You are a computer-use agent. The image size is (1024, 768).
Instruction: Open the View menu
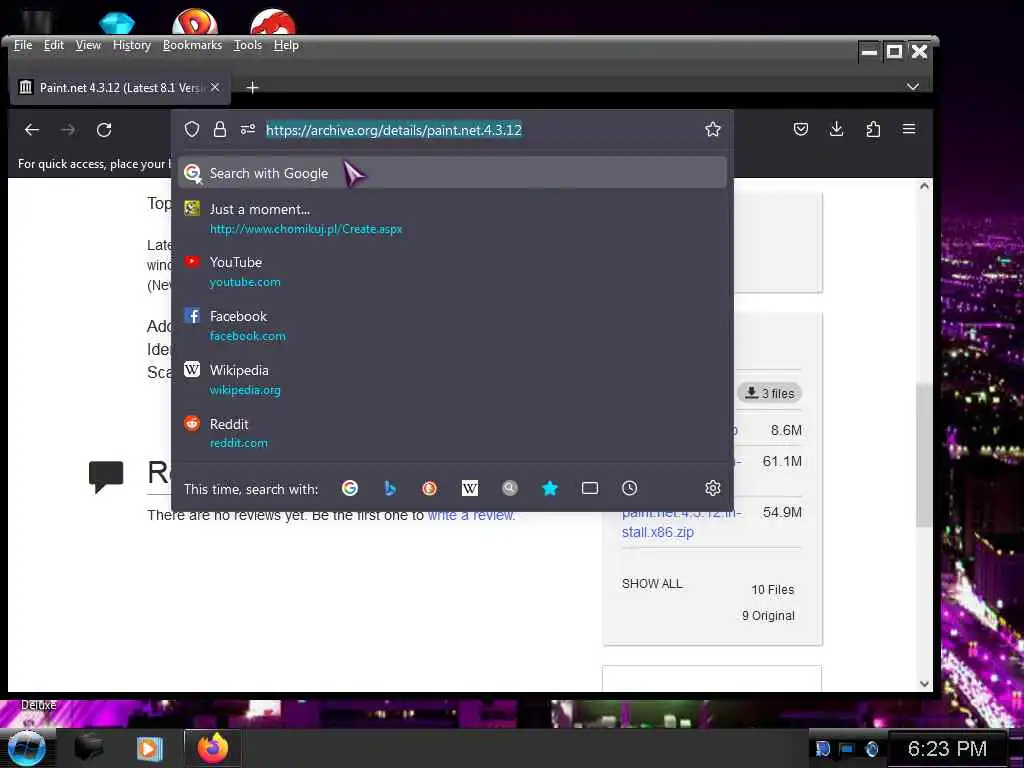[x=88, y=45]
